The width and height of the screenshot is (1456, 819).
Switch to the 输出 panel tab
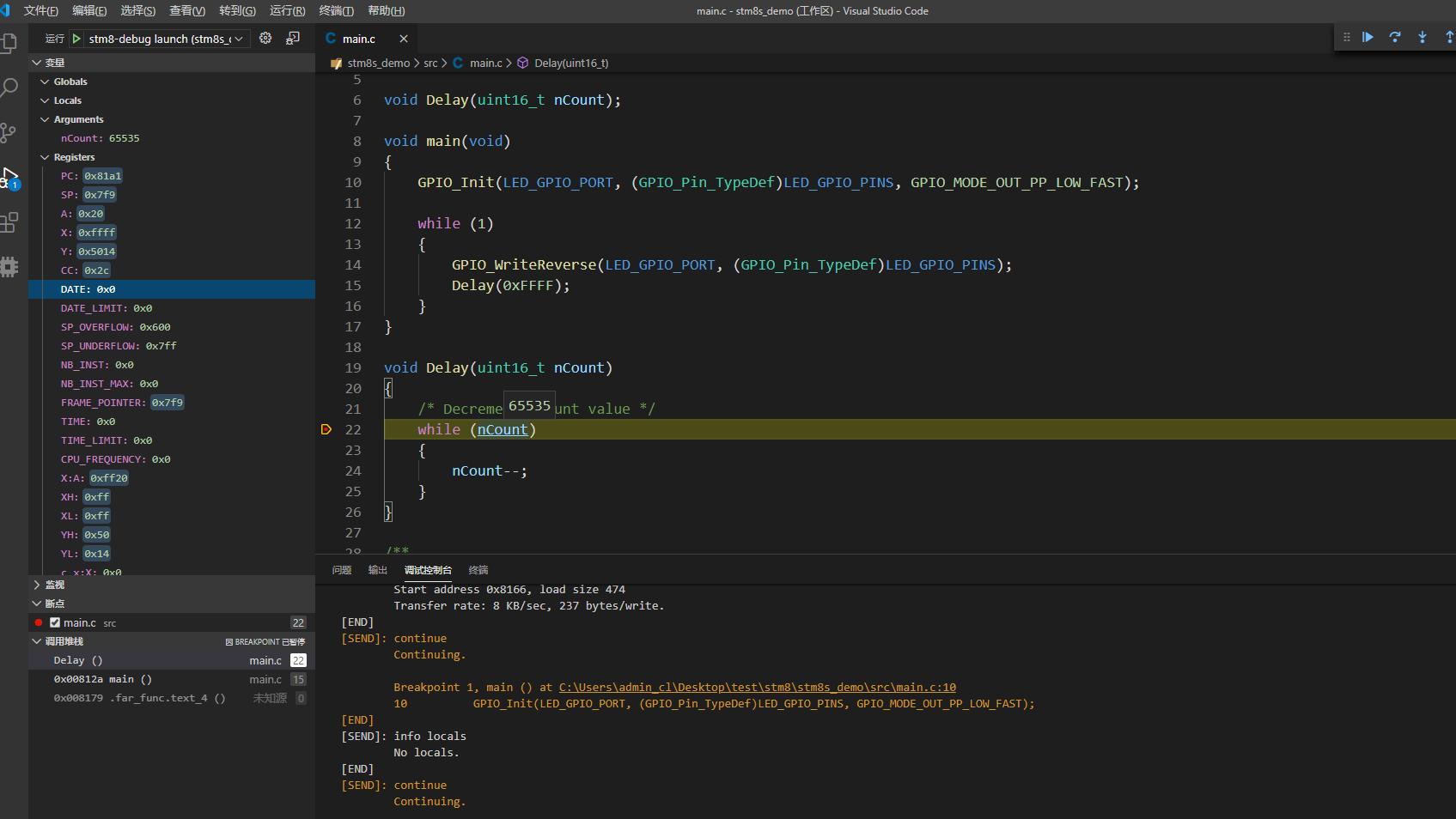pos(377,570)
